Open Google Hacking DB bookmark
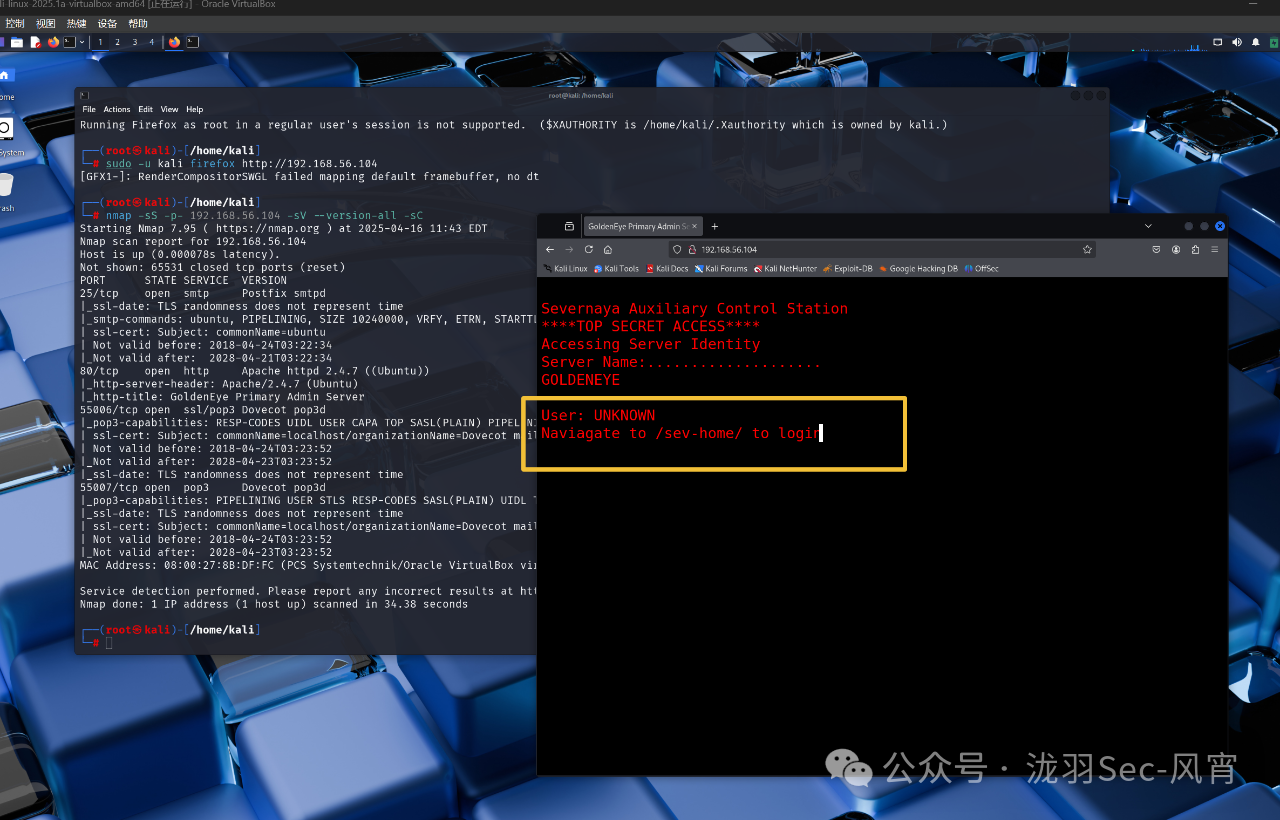The height and width of the screenshot is (820, 1280). click(x=918, y=269)
